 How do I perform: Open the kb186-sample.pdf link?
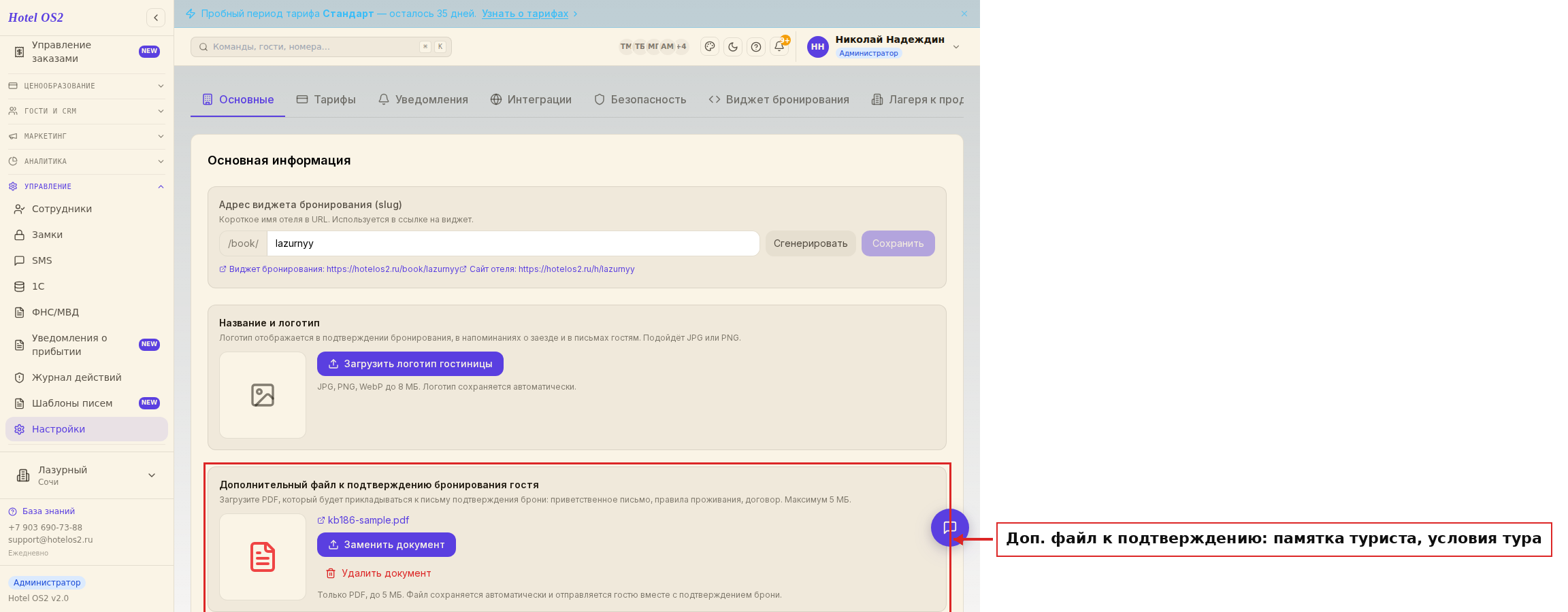(363, 520)
